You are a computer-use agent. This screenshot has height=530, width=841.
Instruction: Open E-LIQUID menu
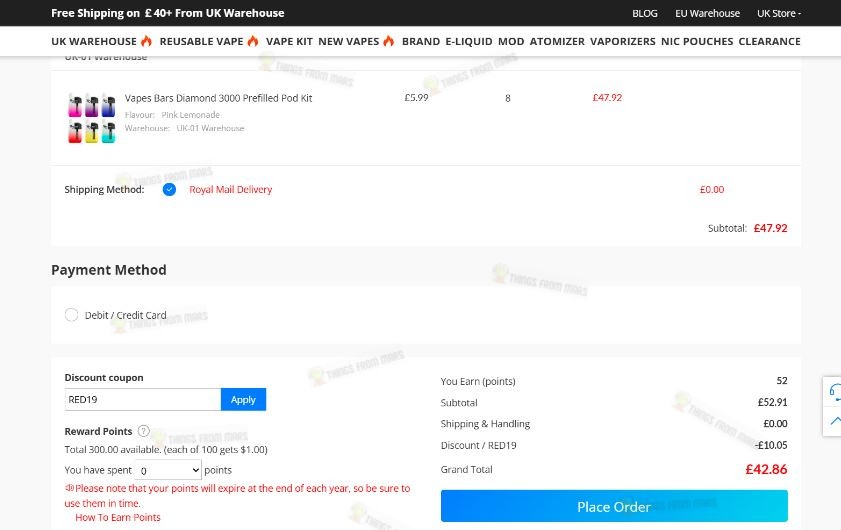tap(469, 41)
